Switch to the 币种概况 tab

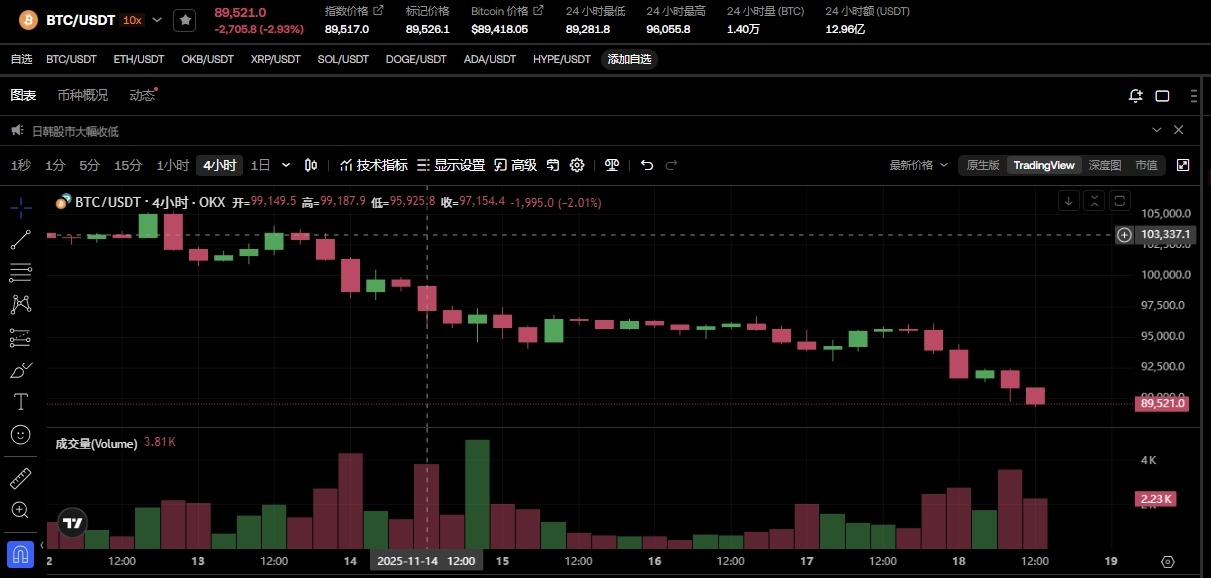82,94
